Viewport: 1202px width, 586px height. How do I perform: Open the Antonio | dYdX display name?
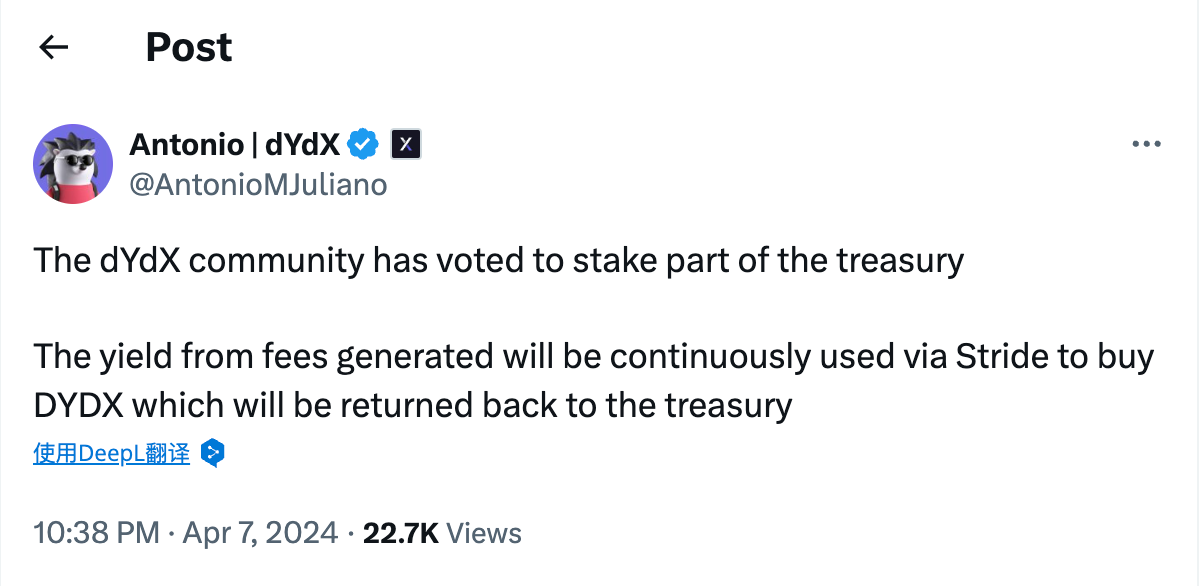point(234,145)
